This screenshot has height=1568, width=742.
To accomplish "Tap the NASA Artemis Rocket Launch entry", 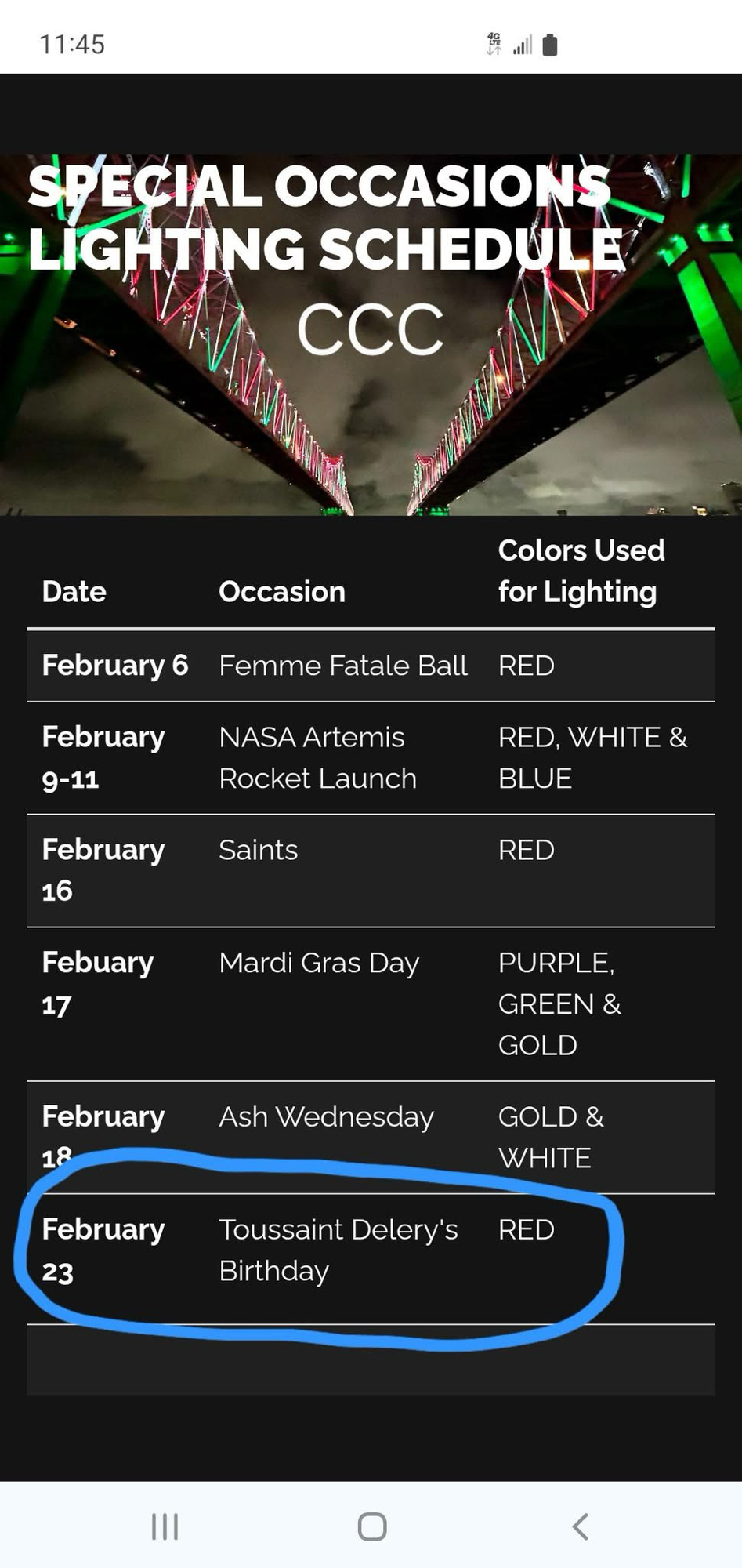I will point(317,757).
